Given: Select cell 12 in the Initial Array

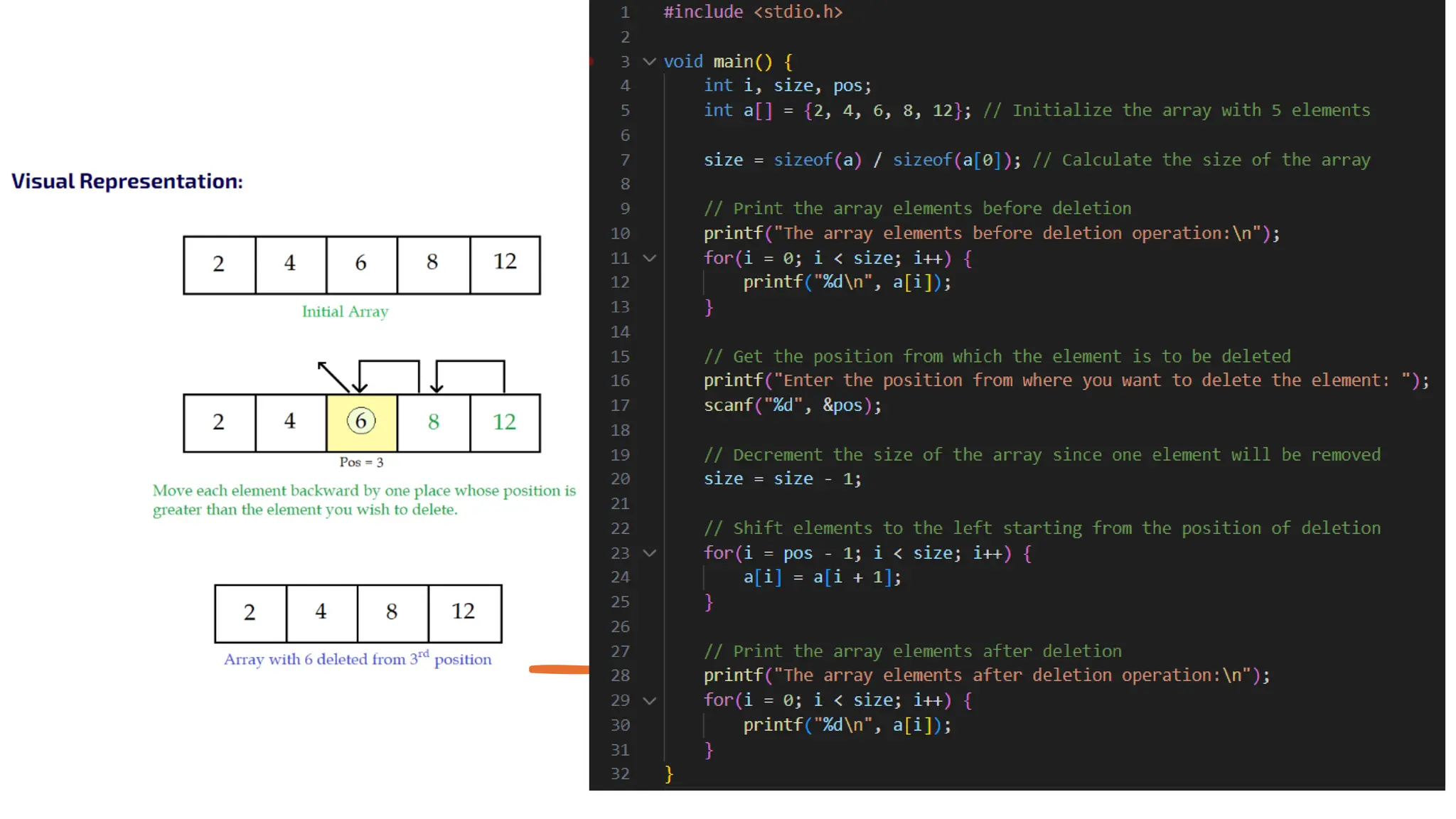Looking at the screenshot, I should click(505, 264).
